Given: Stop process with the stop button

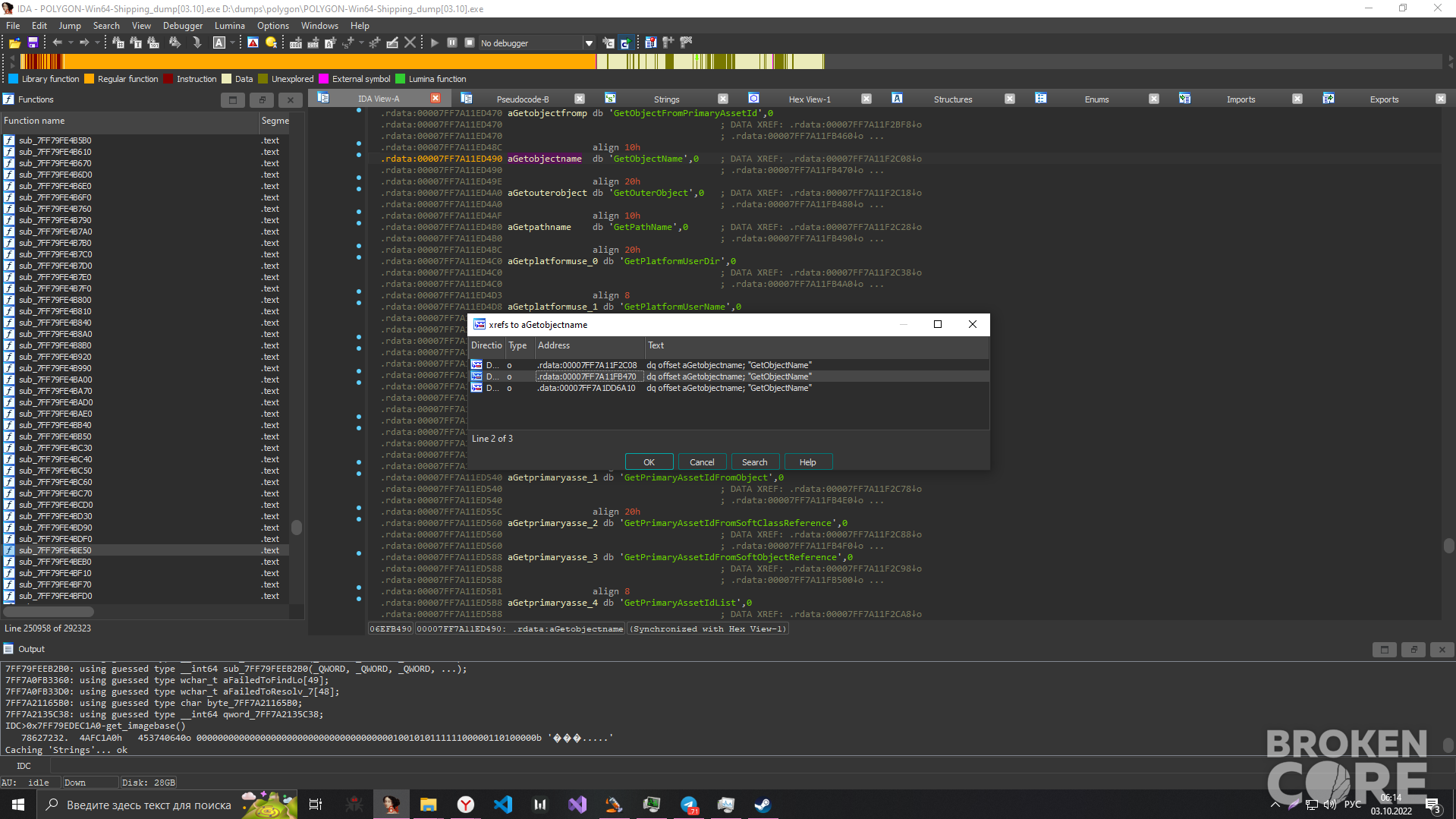Looking at the screenshot, I should tap(470, 43).
